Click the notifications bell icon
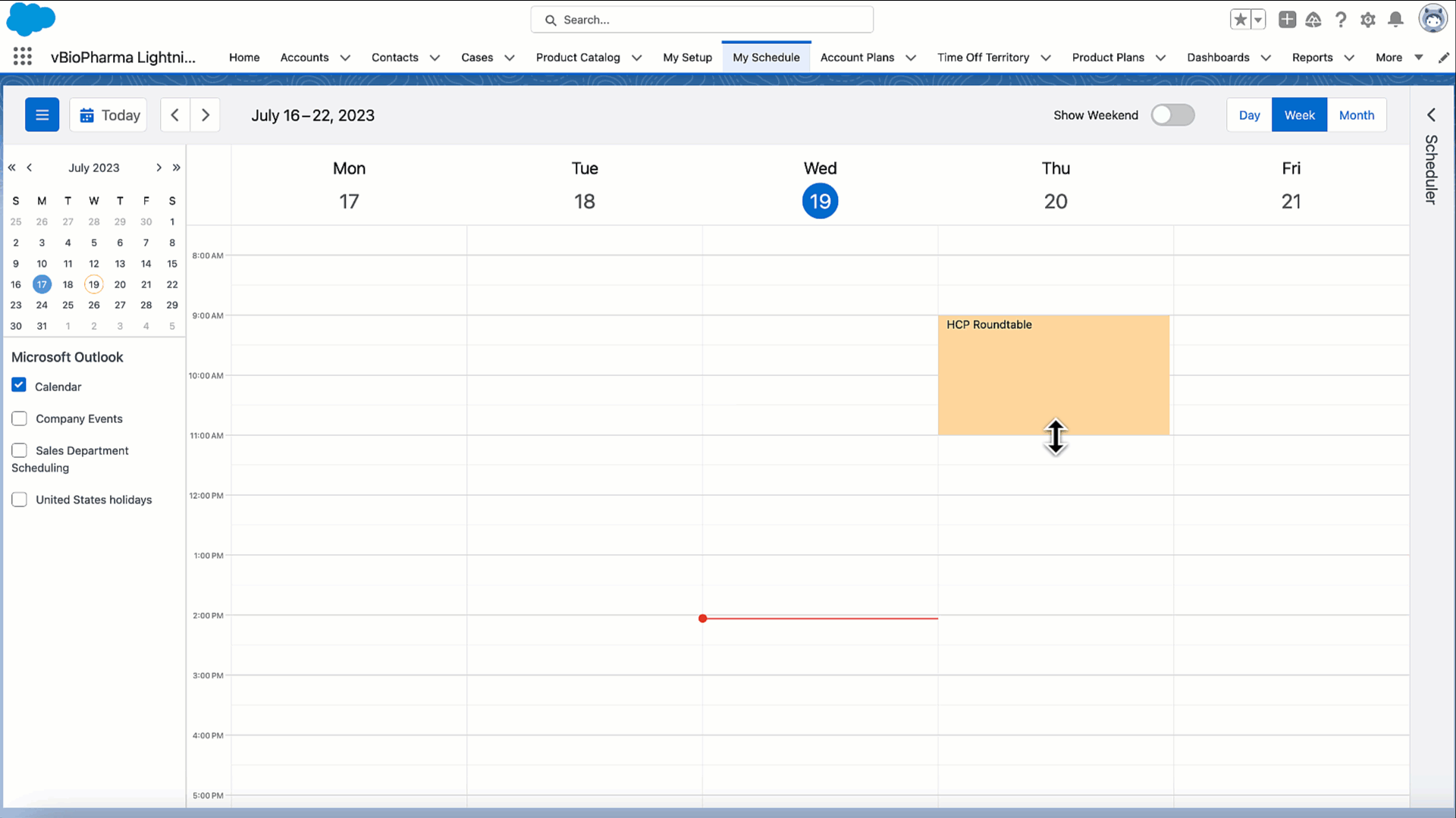This screenshot has height=818, width=1456. (x=1395, y=20)
